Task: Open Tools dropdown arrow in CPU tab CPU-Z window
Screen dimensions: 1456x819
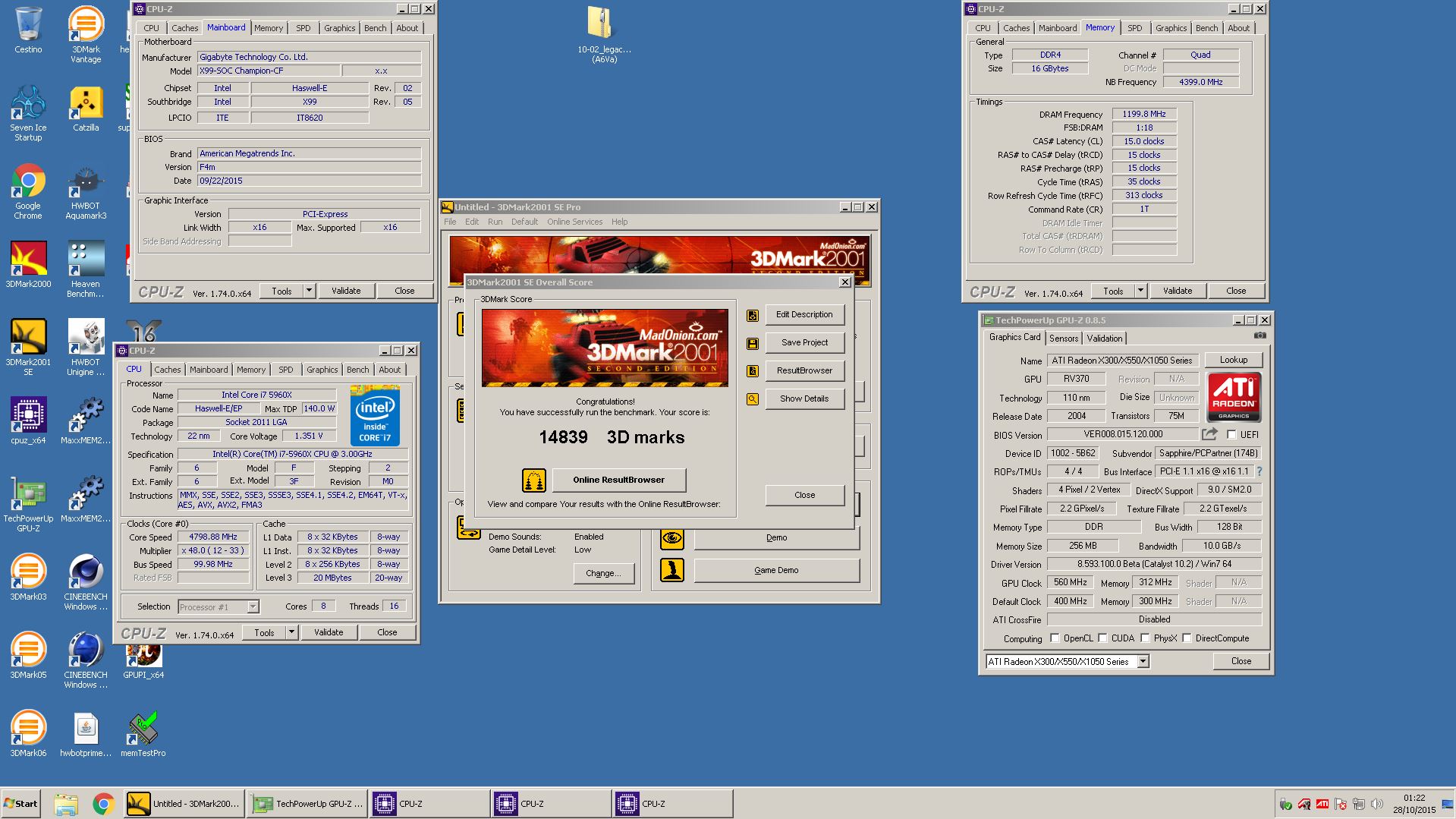Action: 291,632
